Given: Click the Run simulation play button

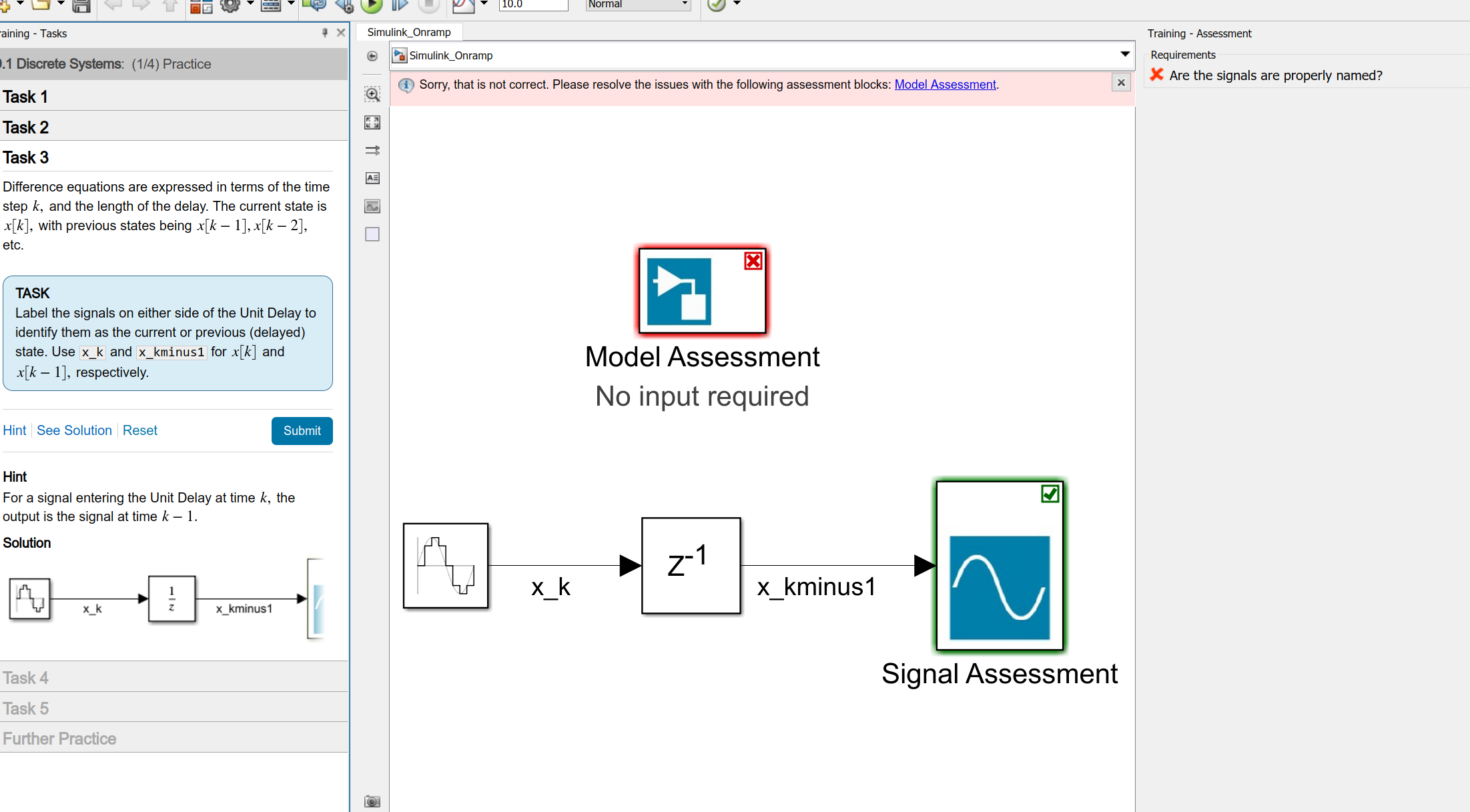Looking at the screenshot, I should [371, 5].
